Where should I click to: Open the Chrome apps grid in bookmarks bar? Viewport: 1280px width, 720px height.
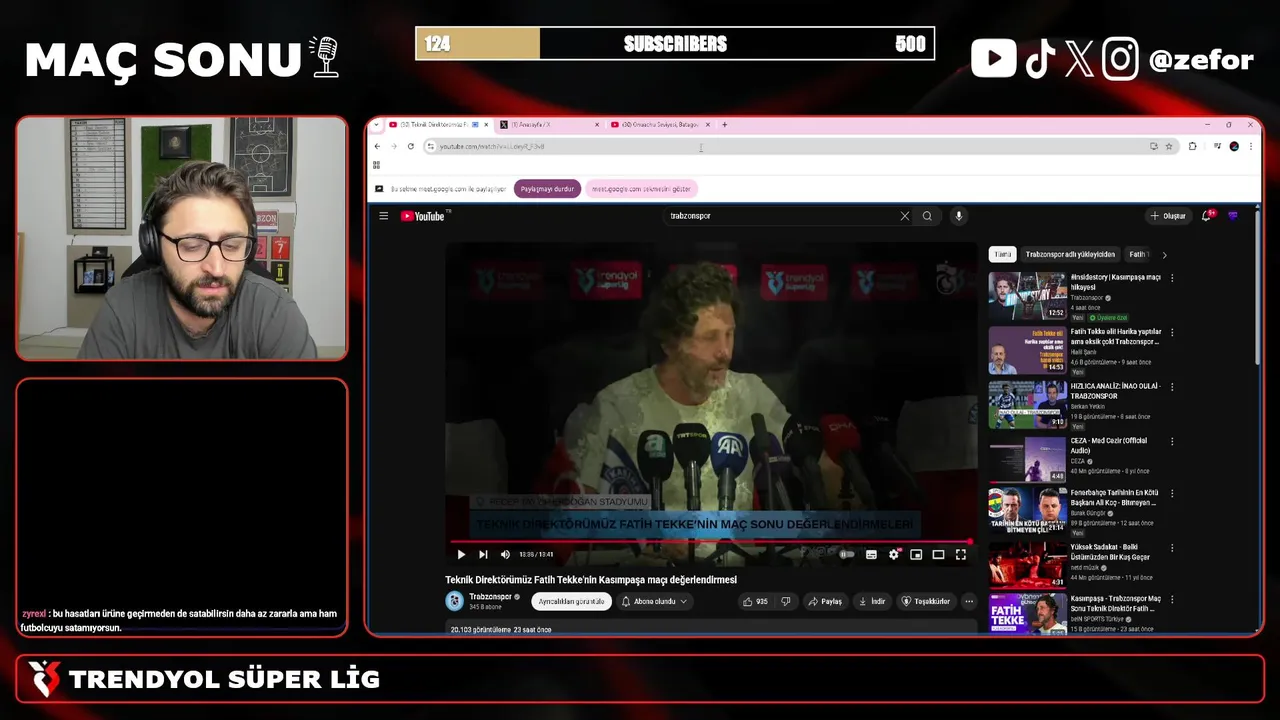[377, 165]
